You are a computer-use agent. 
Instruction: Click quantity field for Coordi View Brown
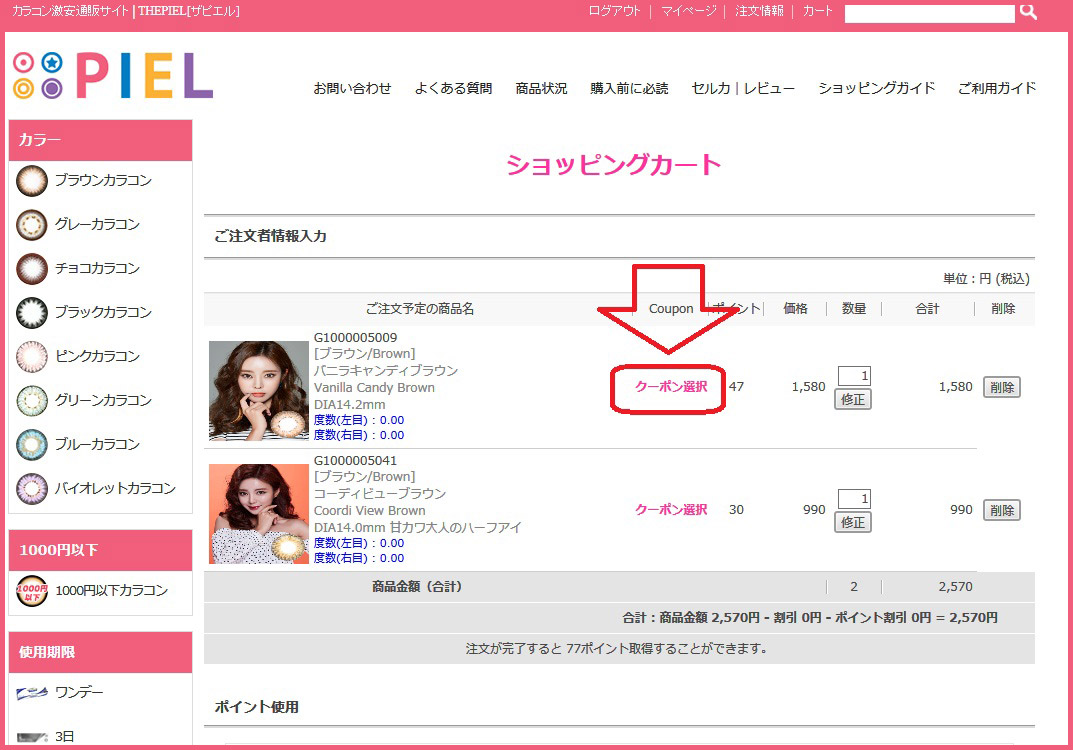click(x=853, y=499)
